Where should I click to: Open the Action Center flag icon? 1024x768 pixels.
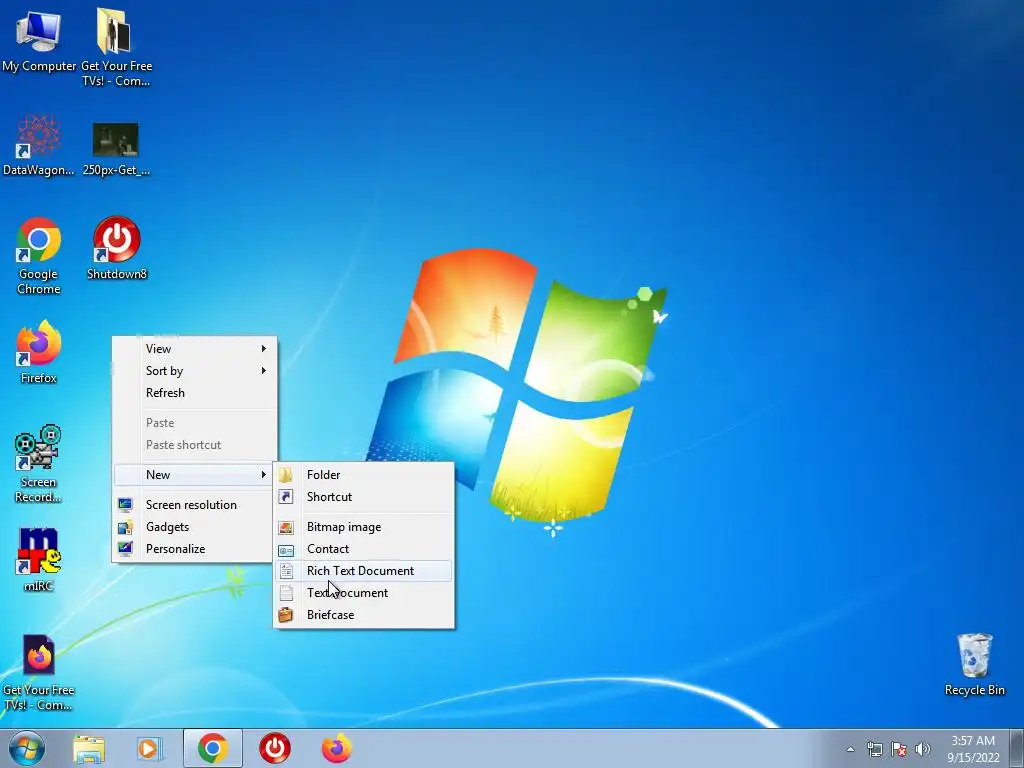[899, 749]
